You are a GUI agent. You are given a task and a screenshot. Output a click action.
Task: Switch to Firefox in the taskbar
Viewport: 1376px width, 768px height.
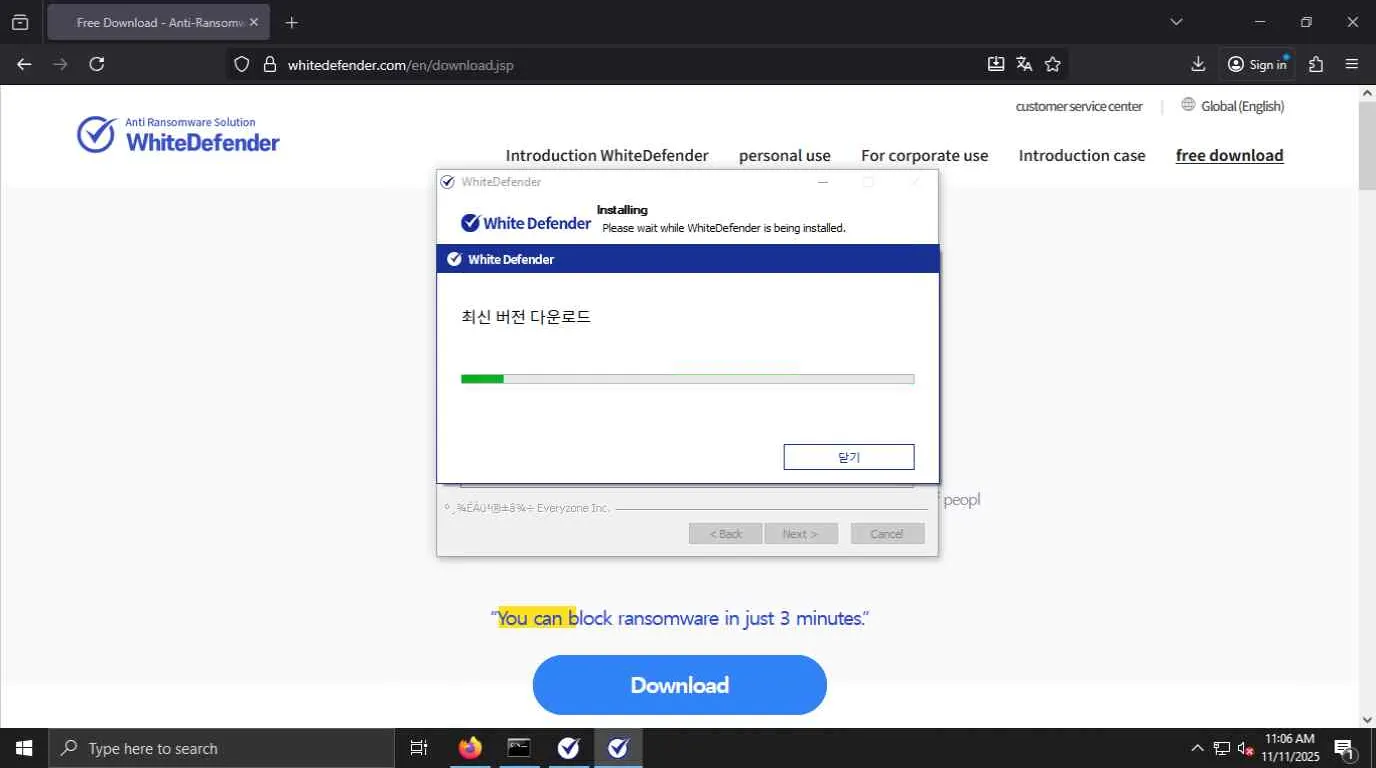tap(469, 748)
